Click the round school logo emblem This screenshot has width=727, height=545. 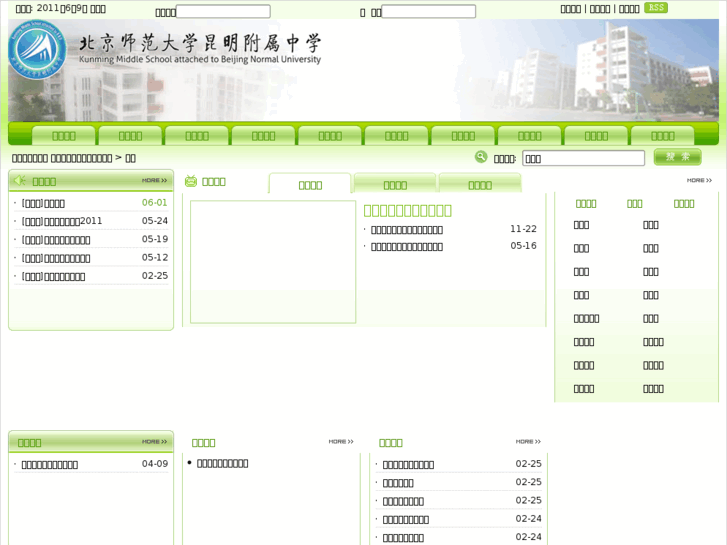(x=37, y=49)
